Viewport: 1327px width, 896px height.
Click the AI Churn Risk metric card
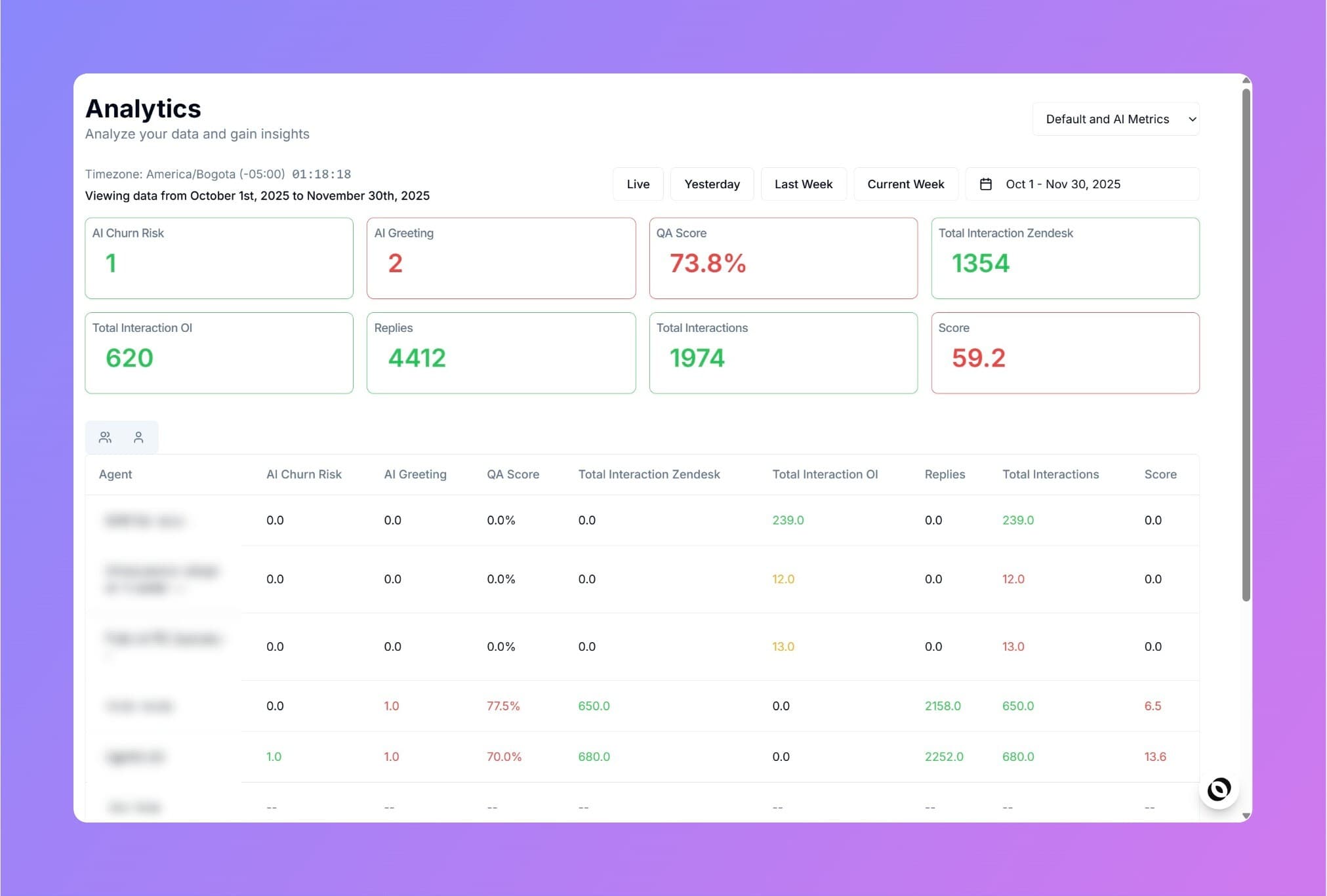click(219, 258)
